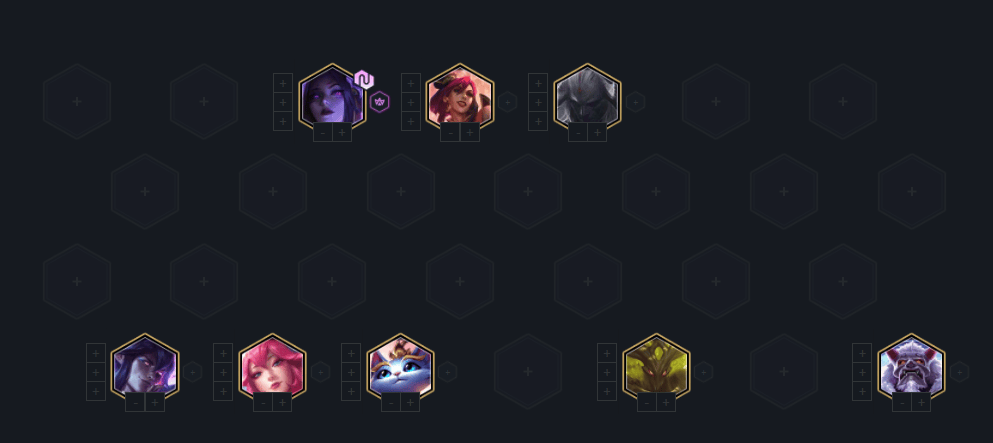Viewport: 993px width, 443px height.
Task: Click the pink trait emblem on Morgana
Action: pyautogui.click(x=364, y=80)
